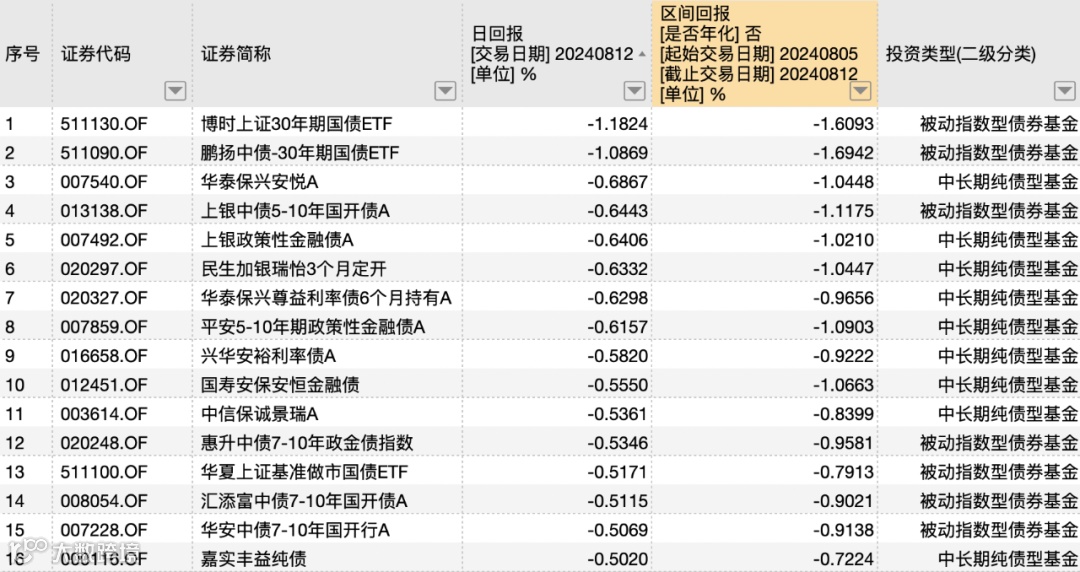Viewport: 1080px width, 572px height.
Task: Select fund name 上银中债5-10年国开债A
Action: click(x=295, y=211)
